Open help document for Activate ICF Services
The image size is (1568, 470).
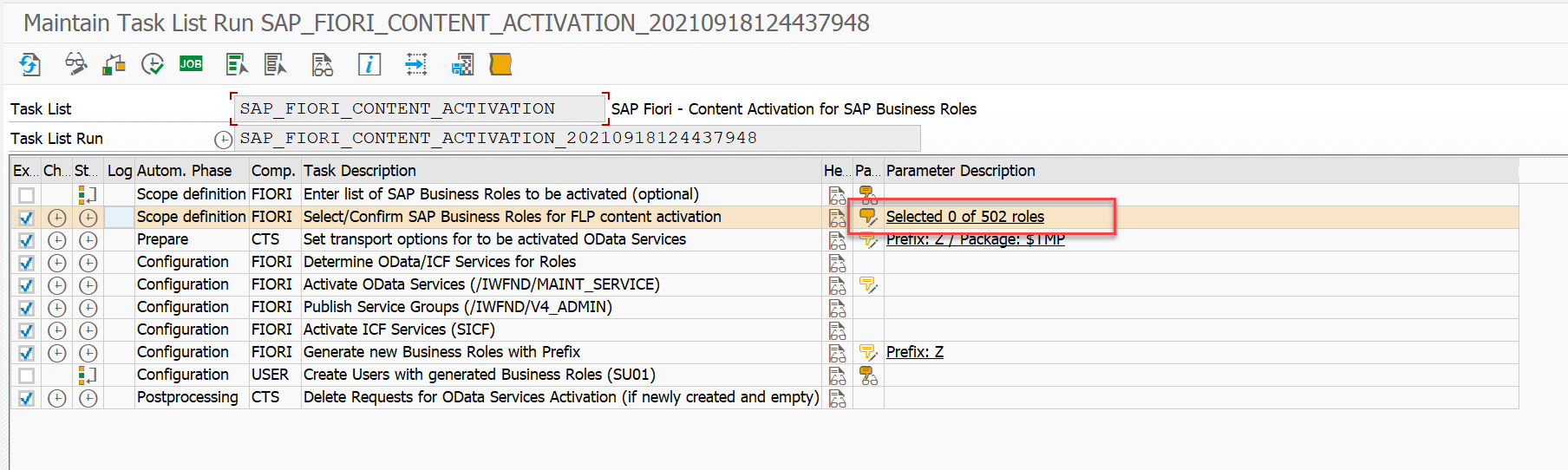837,330
